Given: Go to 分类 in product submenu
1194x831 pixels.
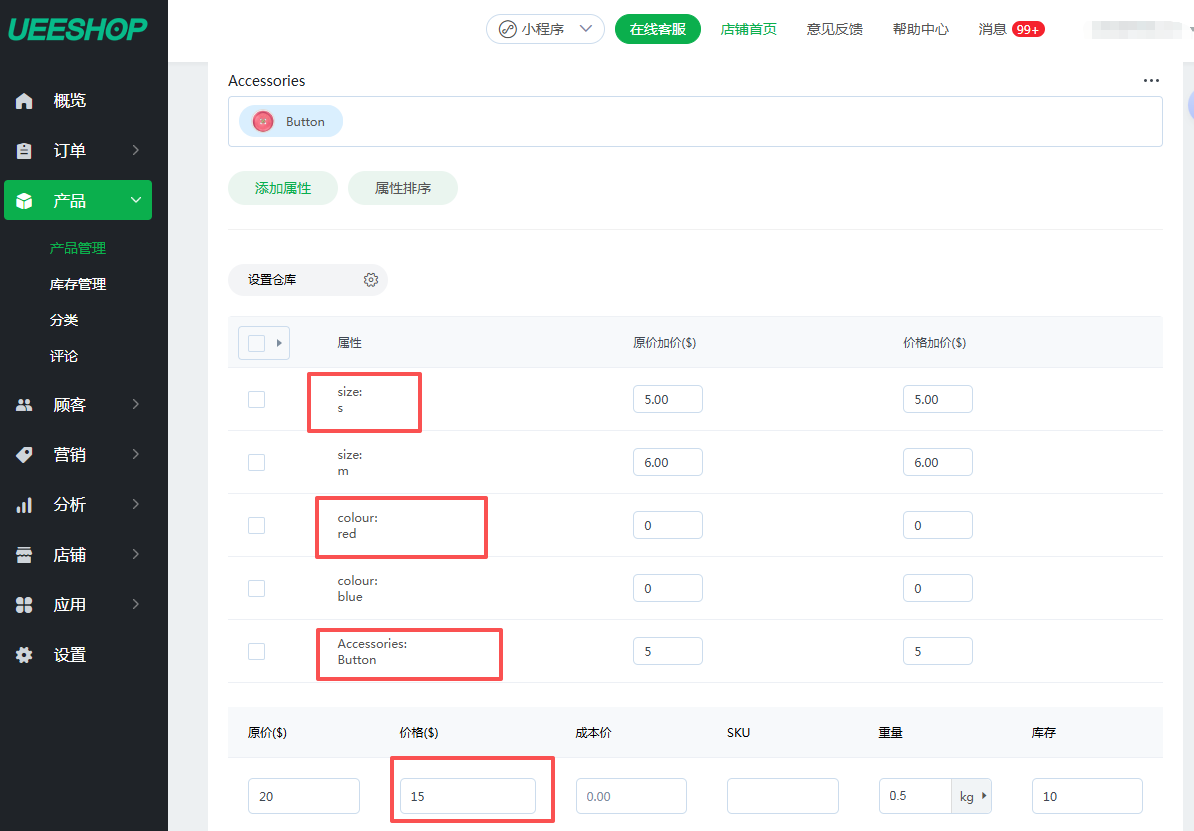Looking at the screenshot, I should 64,320.
